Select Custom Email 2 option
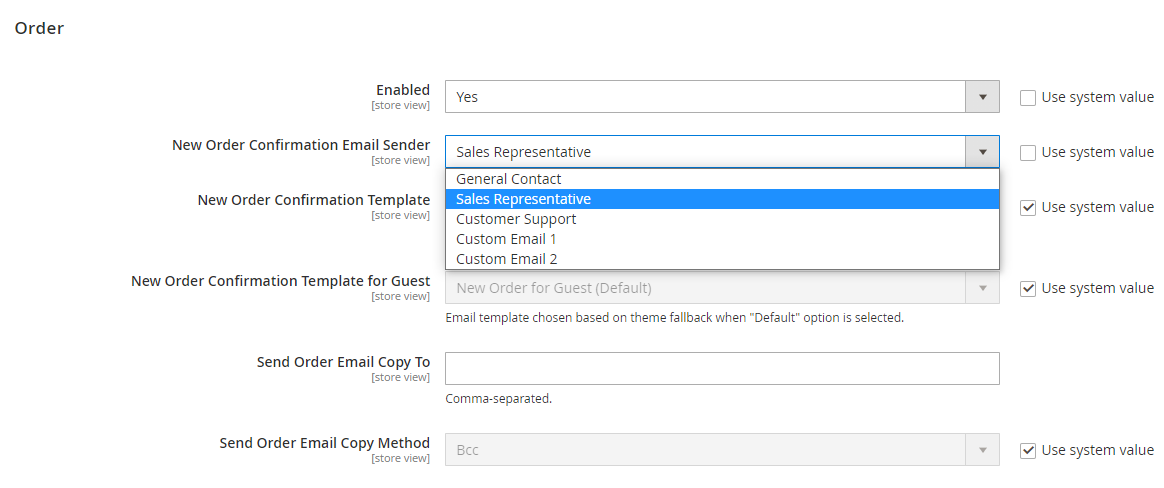Image resolution: width=1164 pixels, height=488 pixels. point(722,259)
